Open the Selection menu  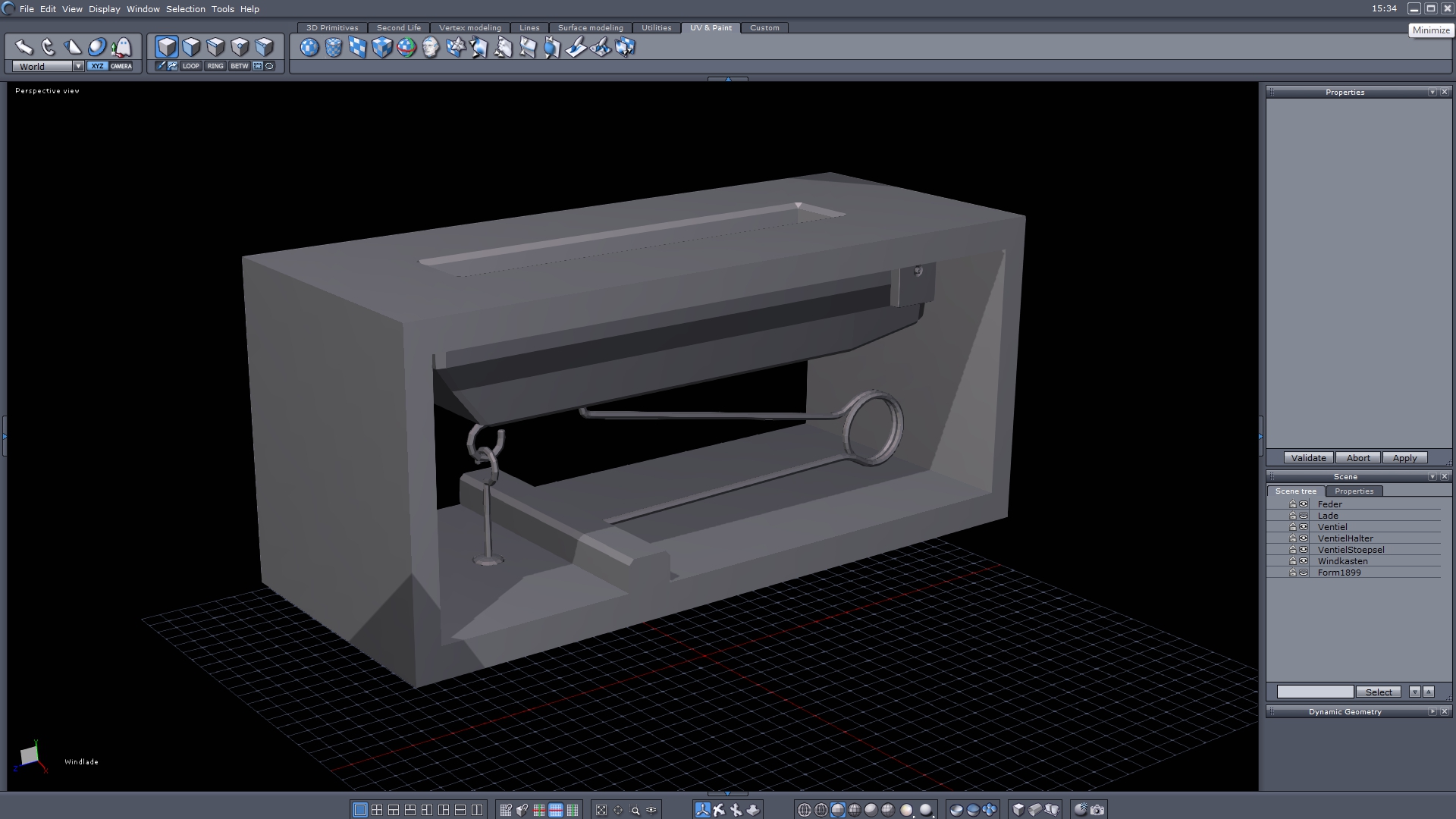click(185, 9)
